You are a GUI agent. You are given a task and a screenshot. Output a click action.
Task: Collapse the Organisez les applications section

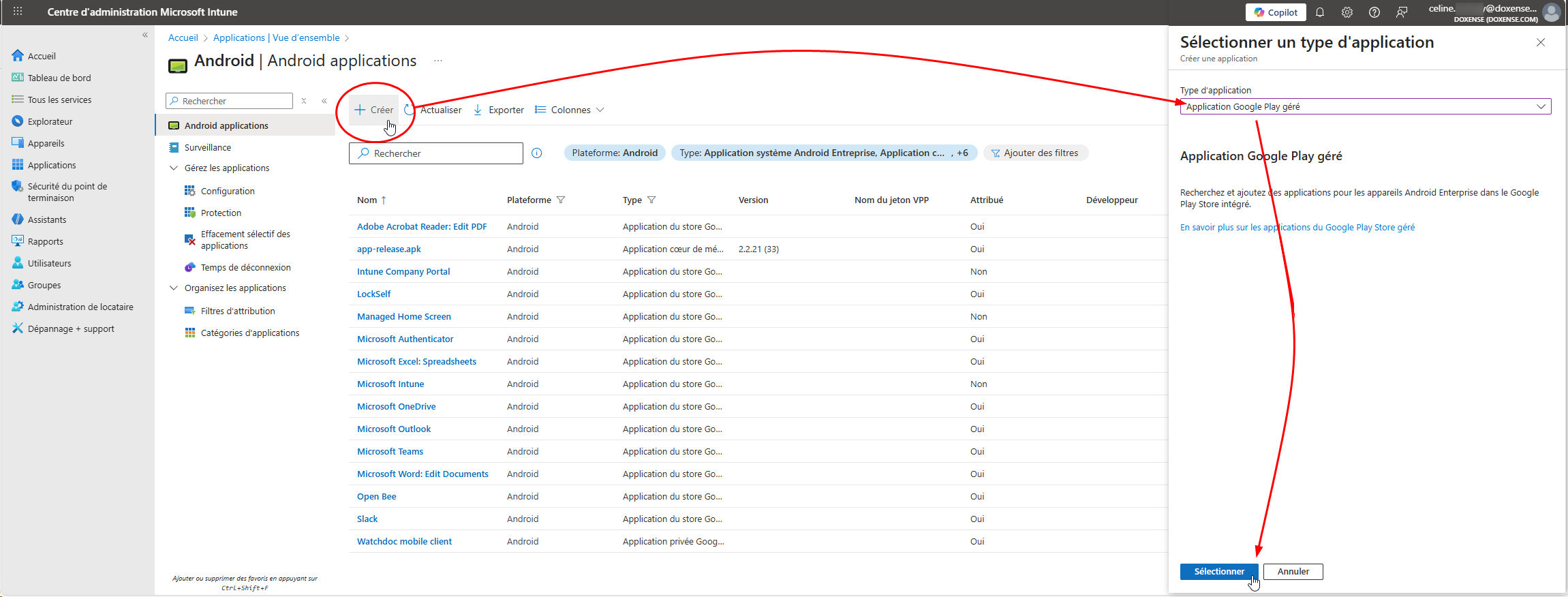pos(174,288)
